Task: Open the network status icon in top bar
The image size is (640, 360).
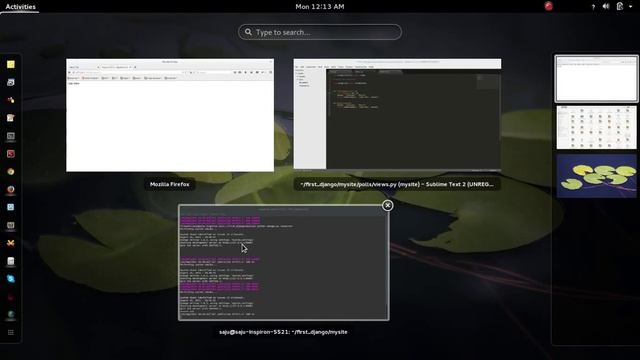Action: [593, 7]
